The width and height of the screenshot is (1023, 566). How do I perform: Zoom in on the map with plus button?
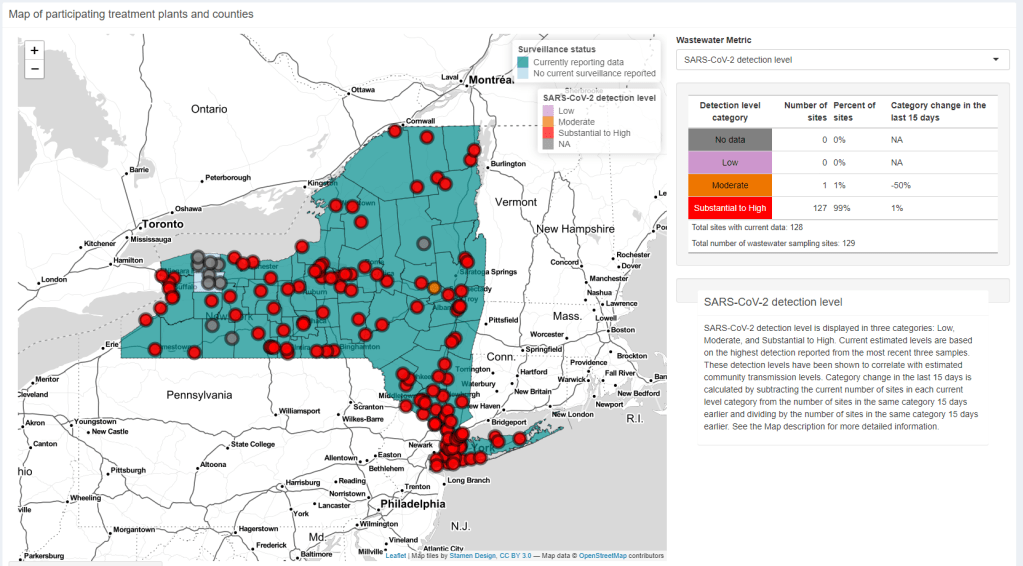coord(35,50)
